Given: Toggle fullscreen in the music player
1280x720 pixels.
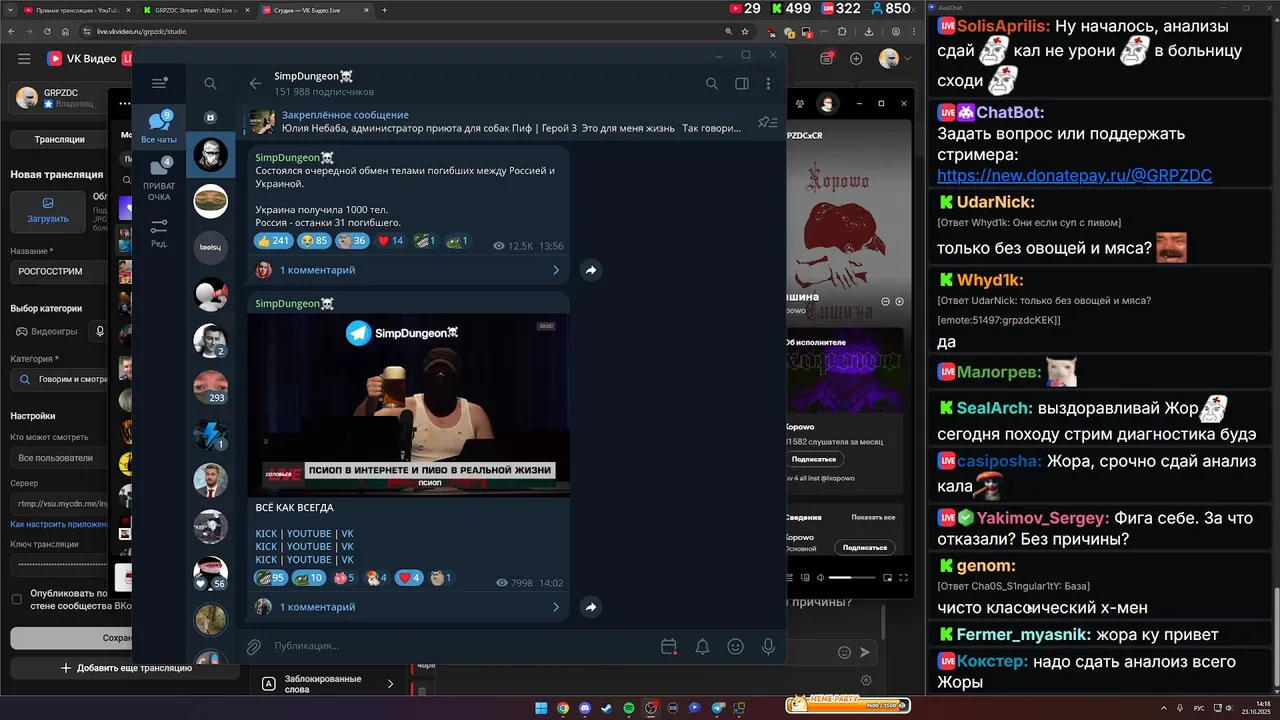Looking at the screenshot, I should coord(903,577).
